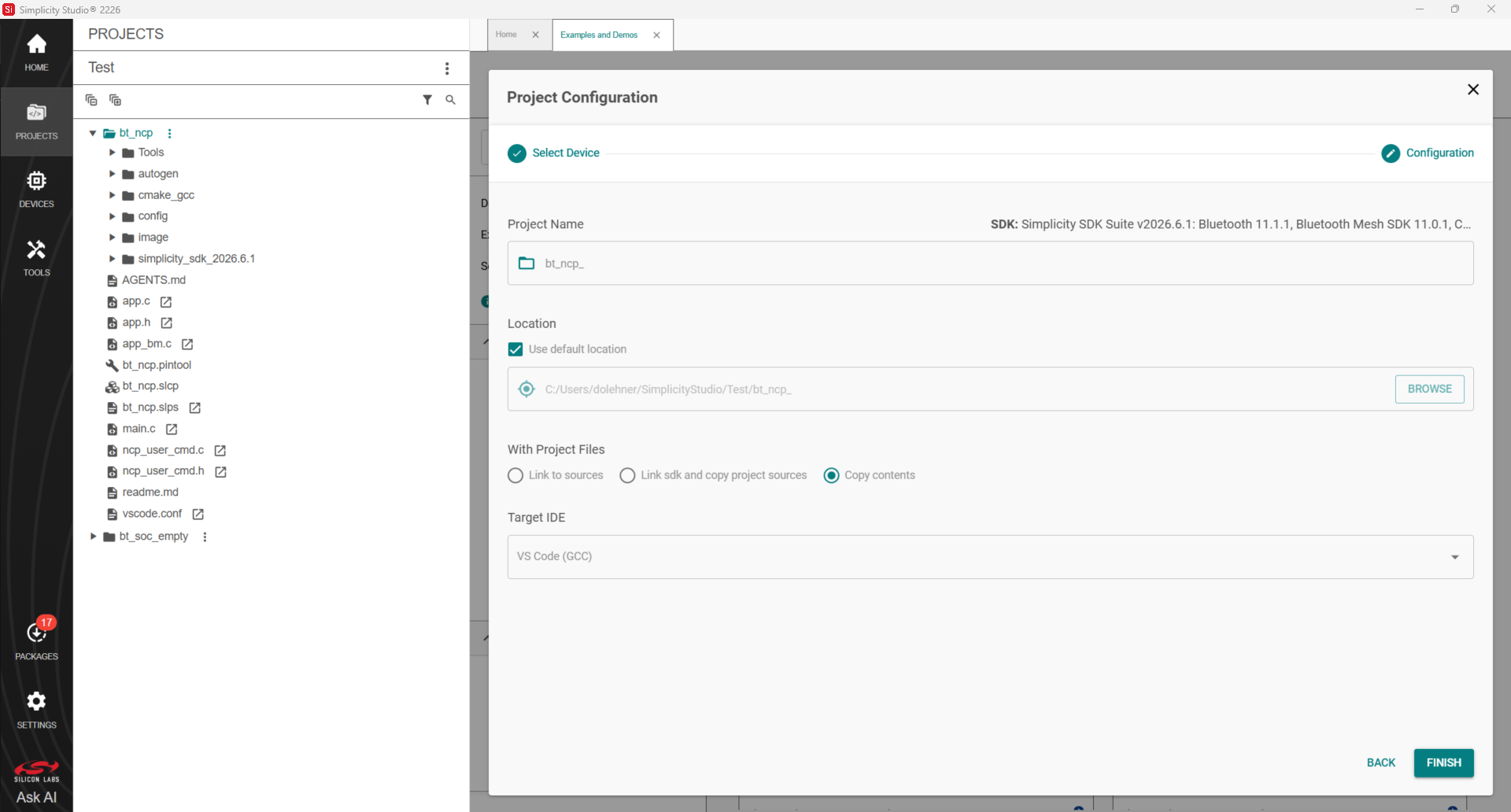Viewport: 1511px width, 812px height.
Task: Open the Settings gear in sidebar
Action: pos(36,710)
